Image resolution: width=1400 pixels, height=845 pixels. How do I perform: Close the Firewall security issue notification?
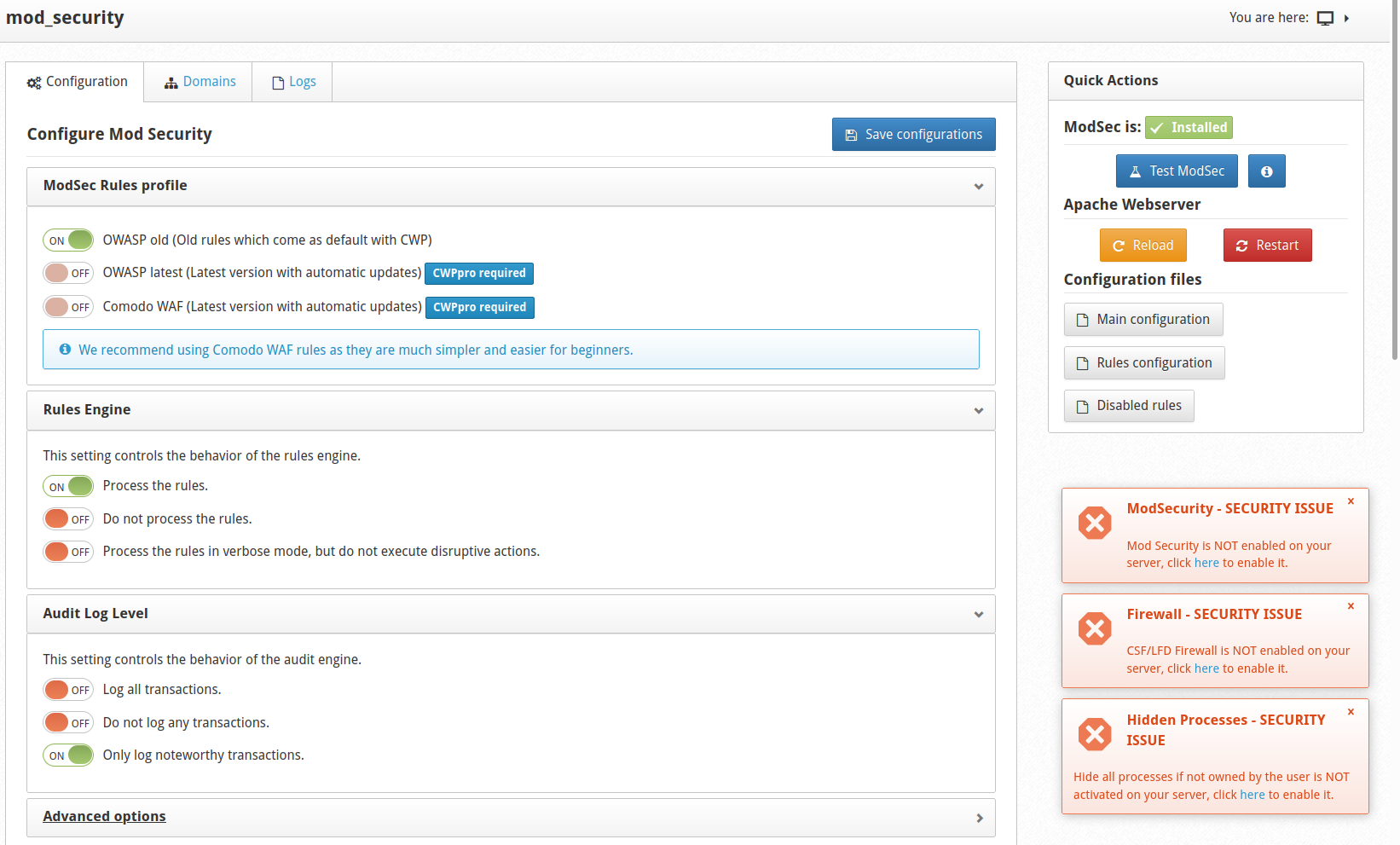click(1351, 606)
